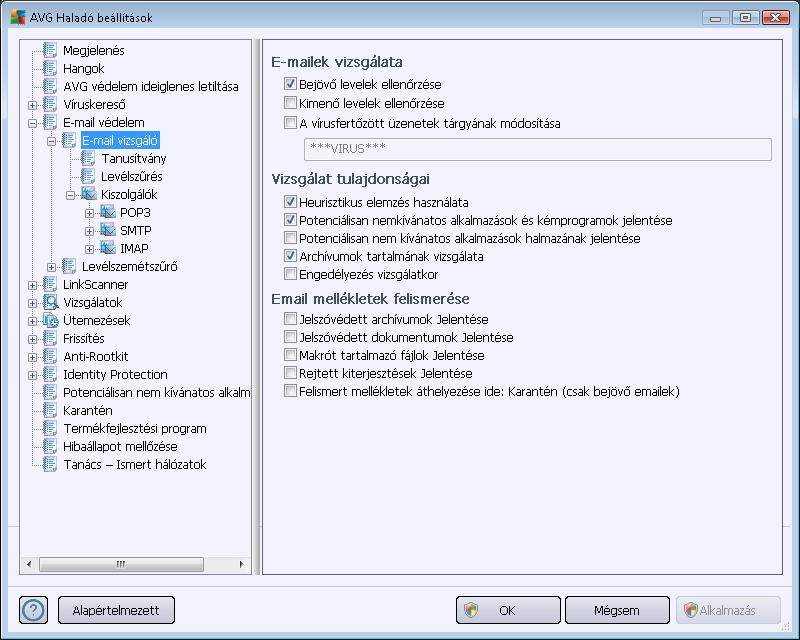Click the IMAP server icon
Image resolution: width=800 pixels, height=640 pixels.
pyautogui.click(x=108, y=248)
